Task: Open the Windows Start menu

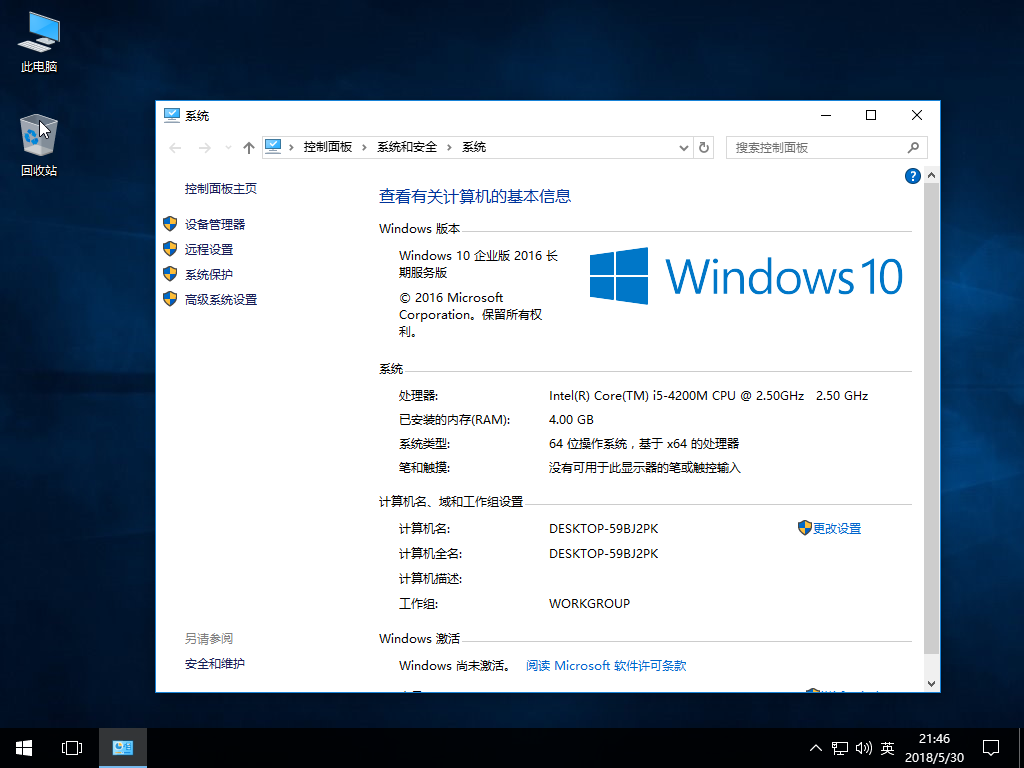Action: point(24,747)
